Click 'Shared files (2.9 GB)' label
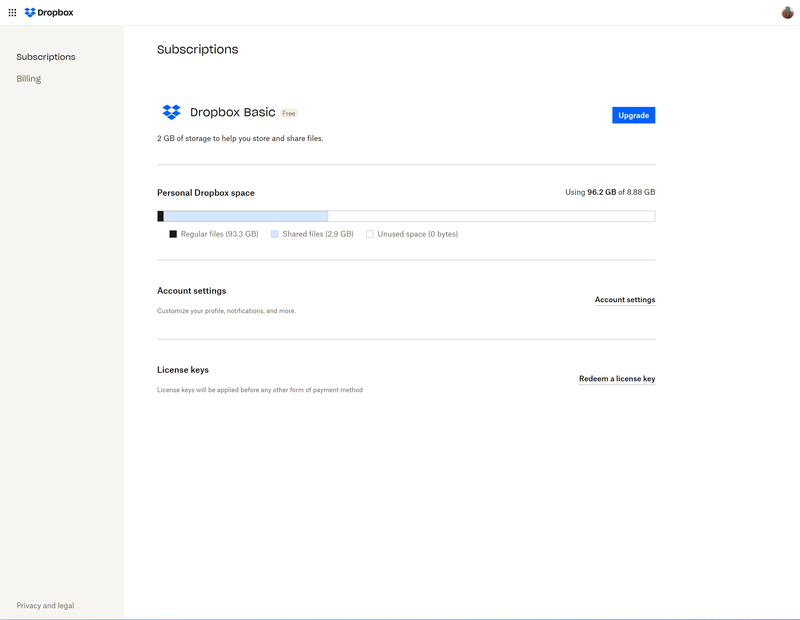Viewport: 800px width, 620px height. tap(318, 234)
